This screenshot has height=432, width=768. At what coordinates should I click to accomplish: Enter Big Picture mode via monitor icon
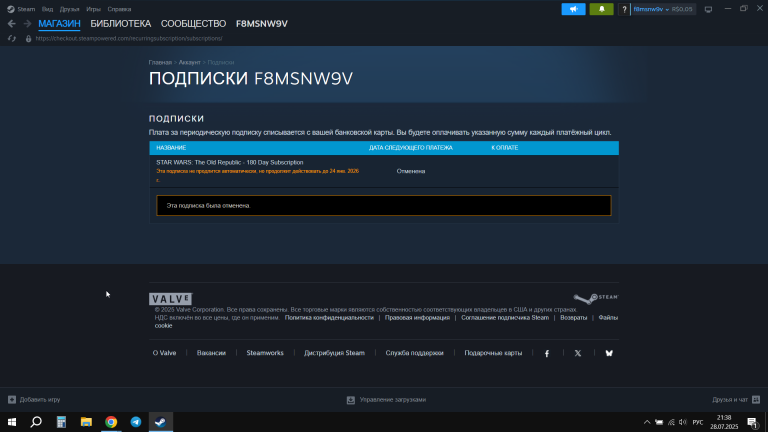point(708,9)
